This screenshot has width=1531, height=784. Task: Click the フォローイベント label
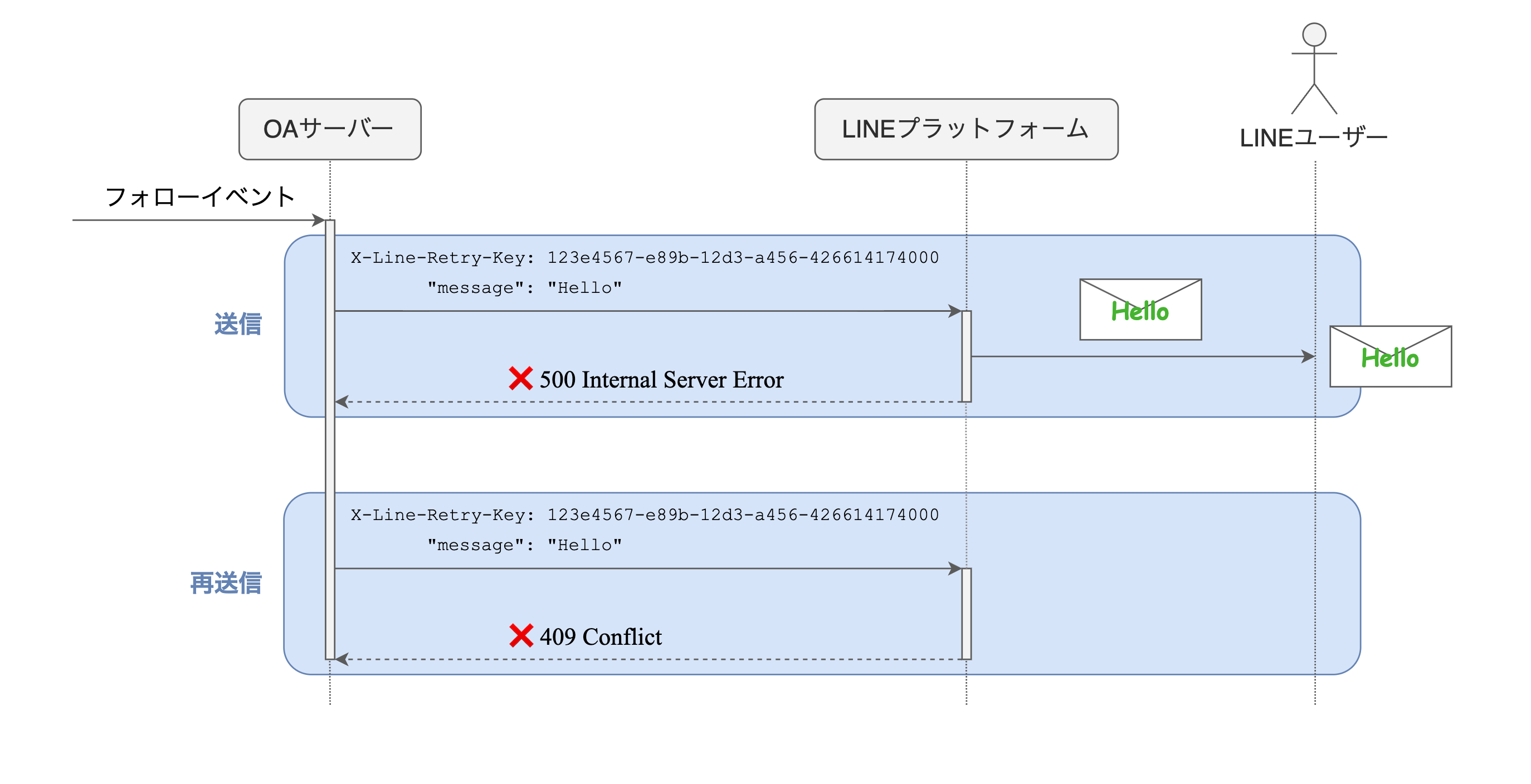(x=199, y=197)
